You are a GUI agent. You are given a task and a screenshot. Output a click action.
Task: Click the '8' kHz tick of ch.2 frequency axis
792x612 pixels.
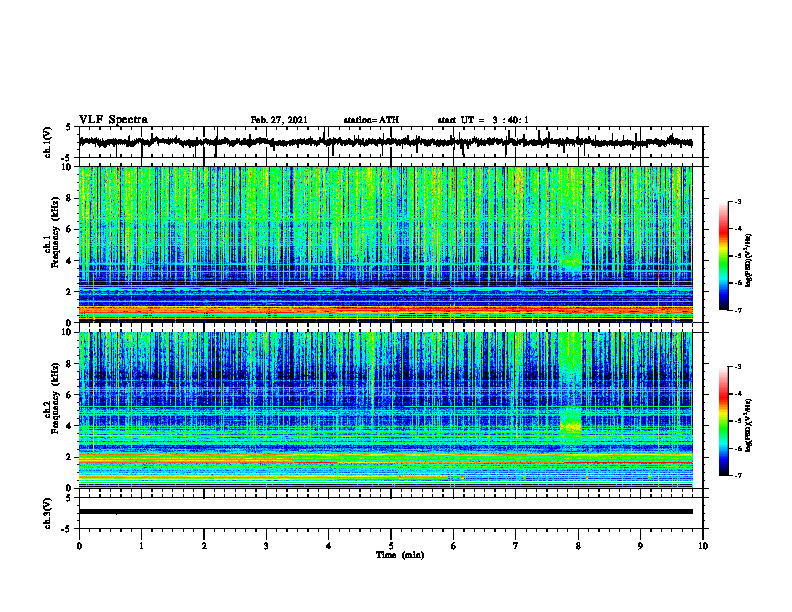pyautogui.click(x=71, y=364)
